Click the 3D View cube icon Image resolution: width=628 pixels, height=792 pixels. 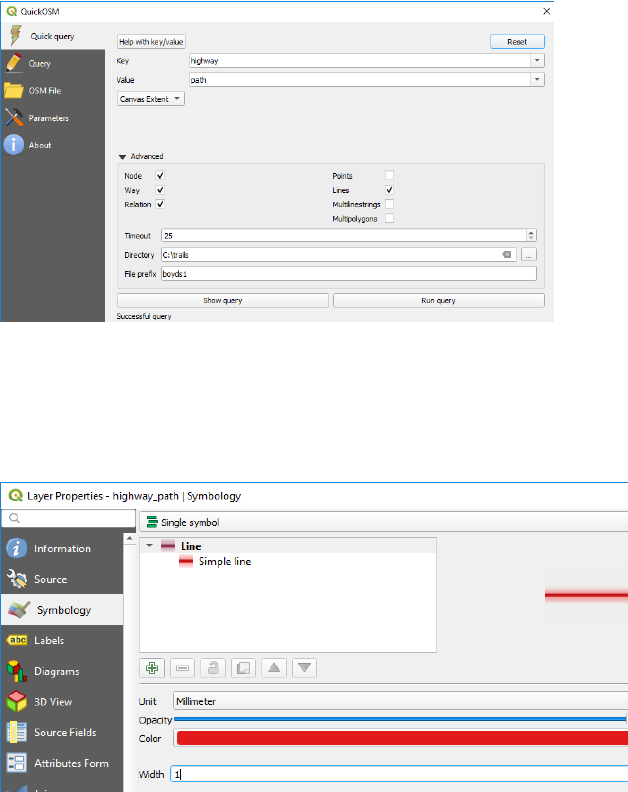point(16,702)
